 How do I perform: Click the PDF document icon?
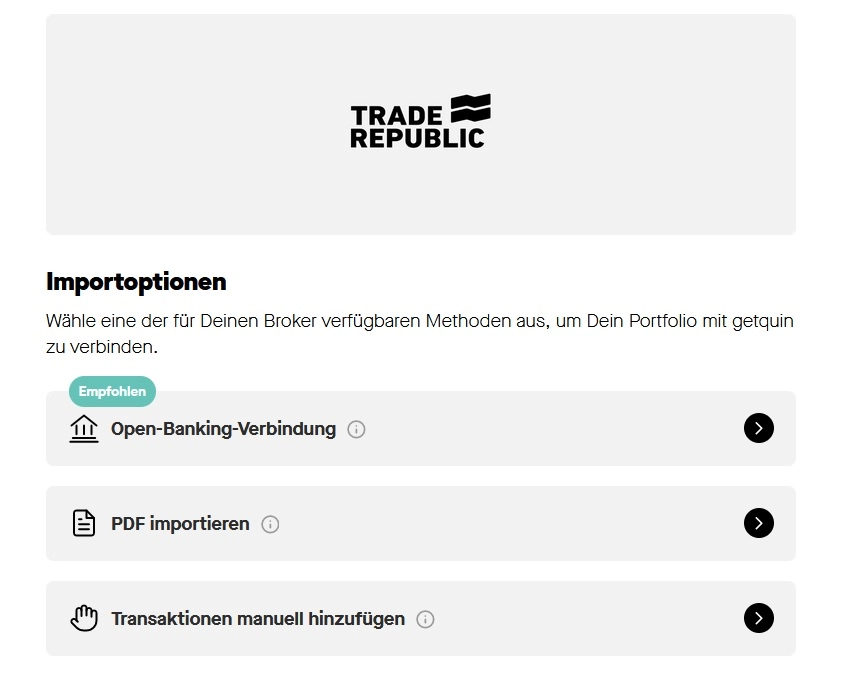point(84,523)
